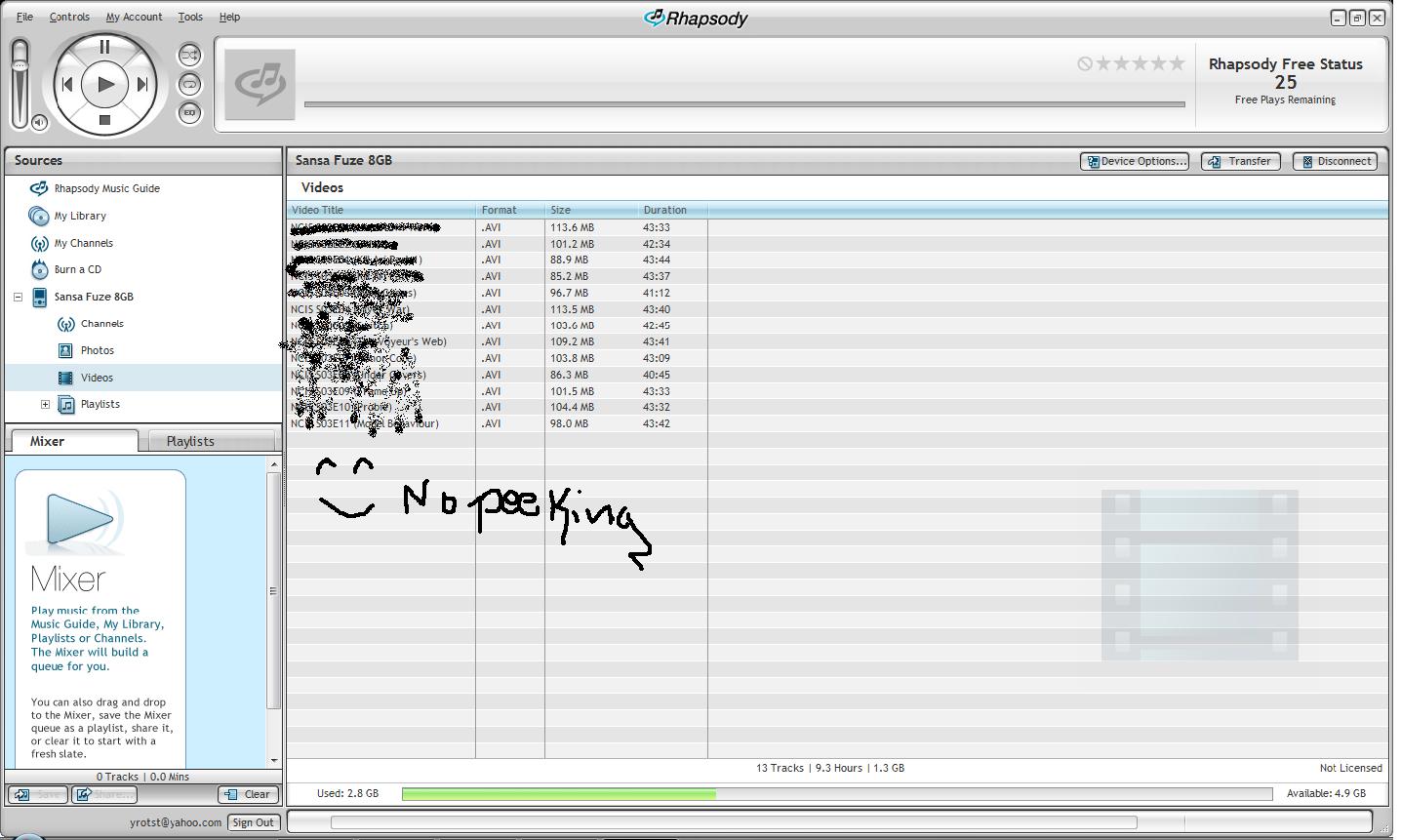Select the 109.2 MB video row

(837, 341)
